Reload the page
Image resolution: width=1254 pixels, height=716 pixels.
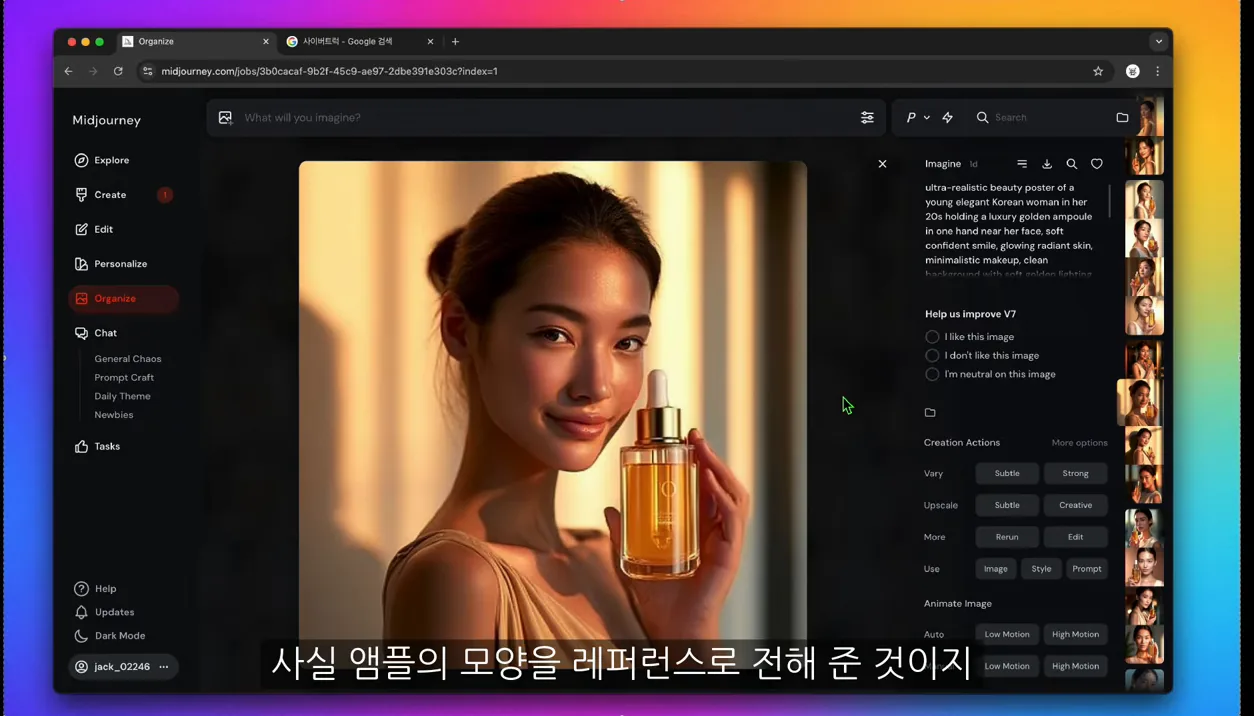pyautogui.click(x=118, y=71)
